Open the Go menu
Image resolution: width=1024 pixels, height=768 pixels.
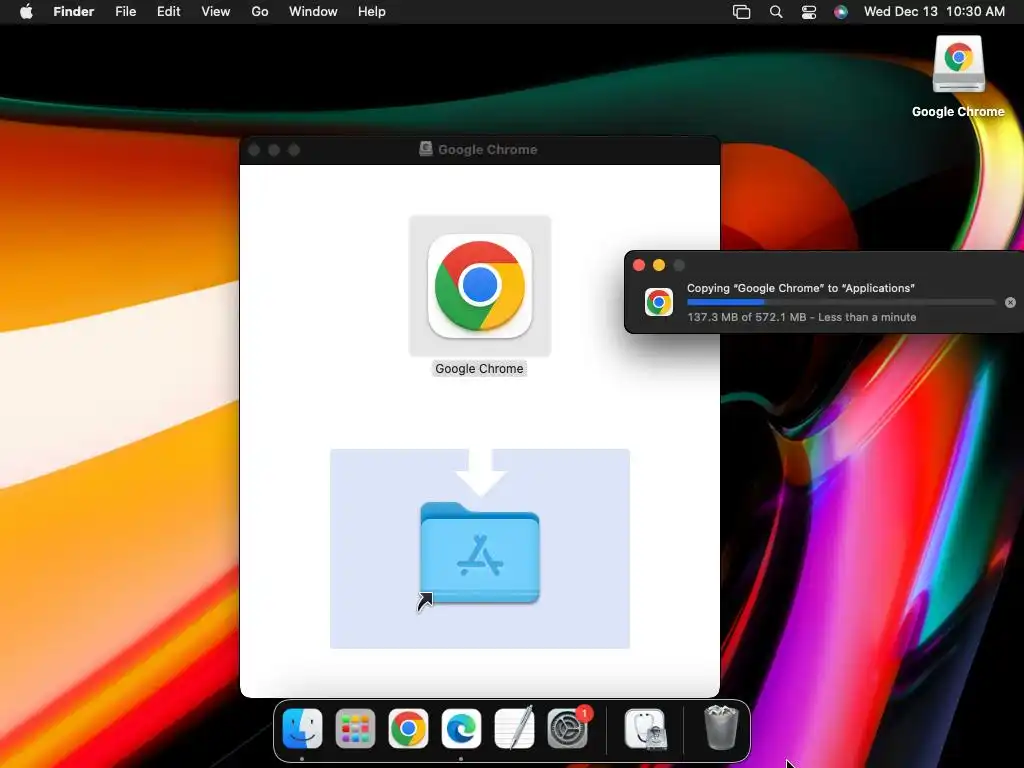click(x=260, y=12)
